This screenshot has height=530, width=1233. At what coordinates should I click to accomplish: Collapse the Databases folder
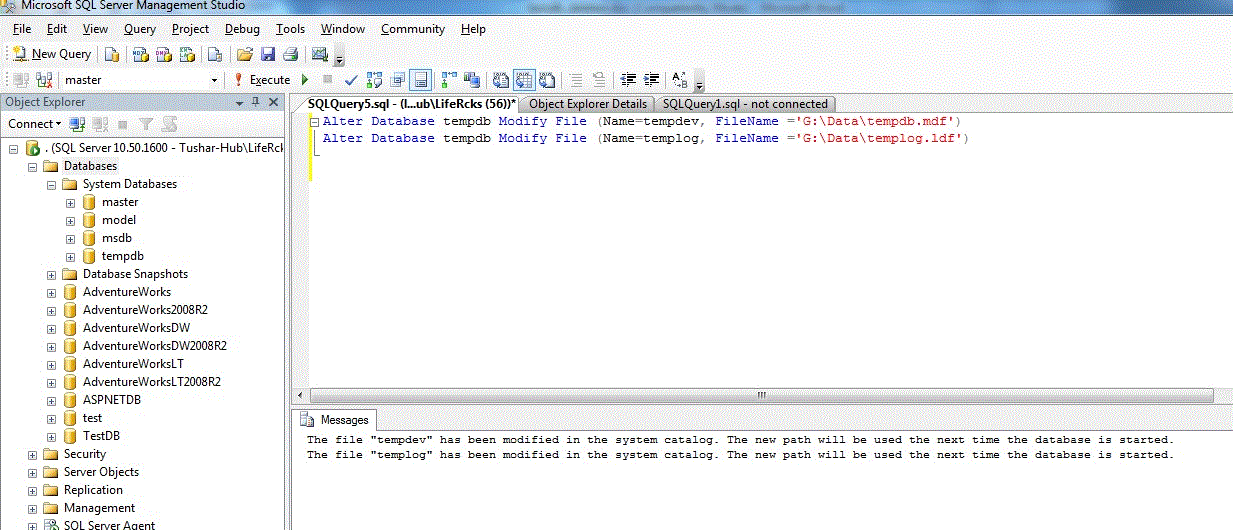tap(32, 166)
